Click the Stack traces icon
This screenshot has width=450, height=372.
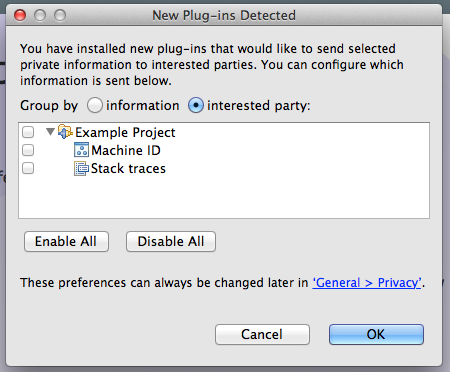81,168
